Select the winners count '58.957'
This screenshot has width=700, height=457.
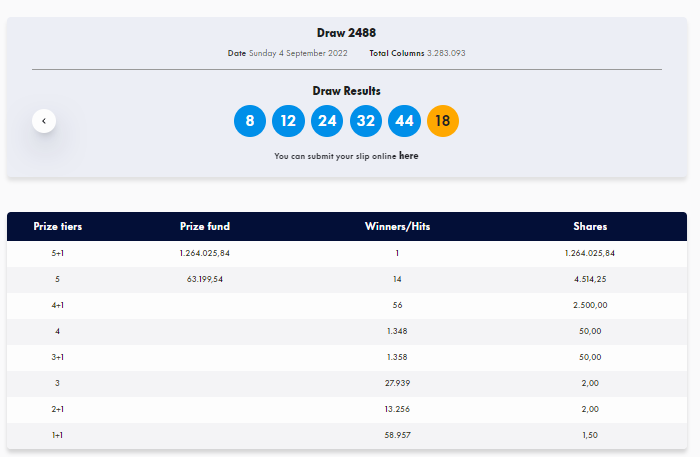click(x=397, y=435)
